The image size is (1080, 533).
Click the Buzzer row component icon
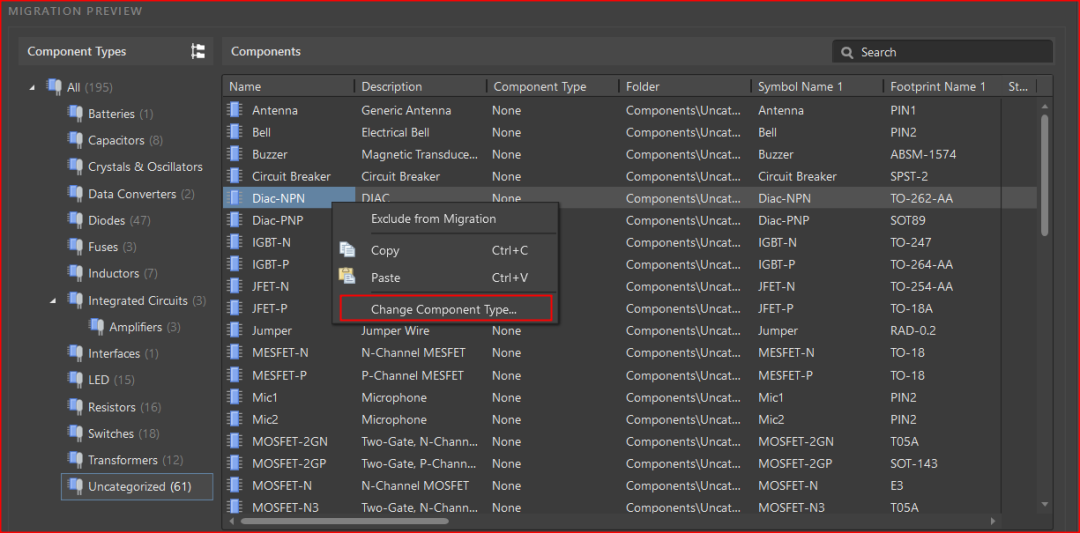pyautogui.click(x=235, y=154)
